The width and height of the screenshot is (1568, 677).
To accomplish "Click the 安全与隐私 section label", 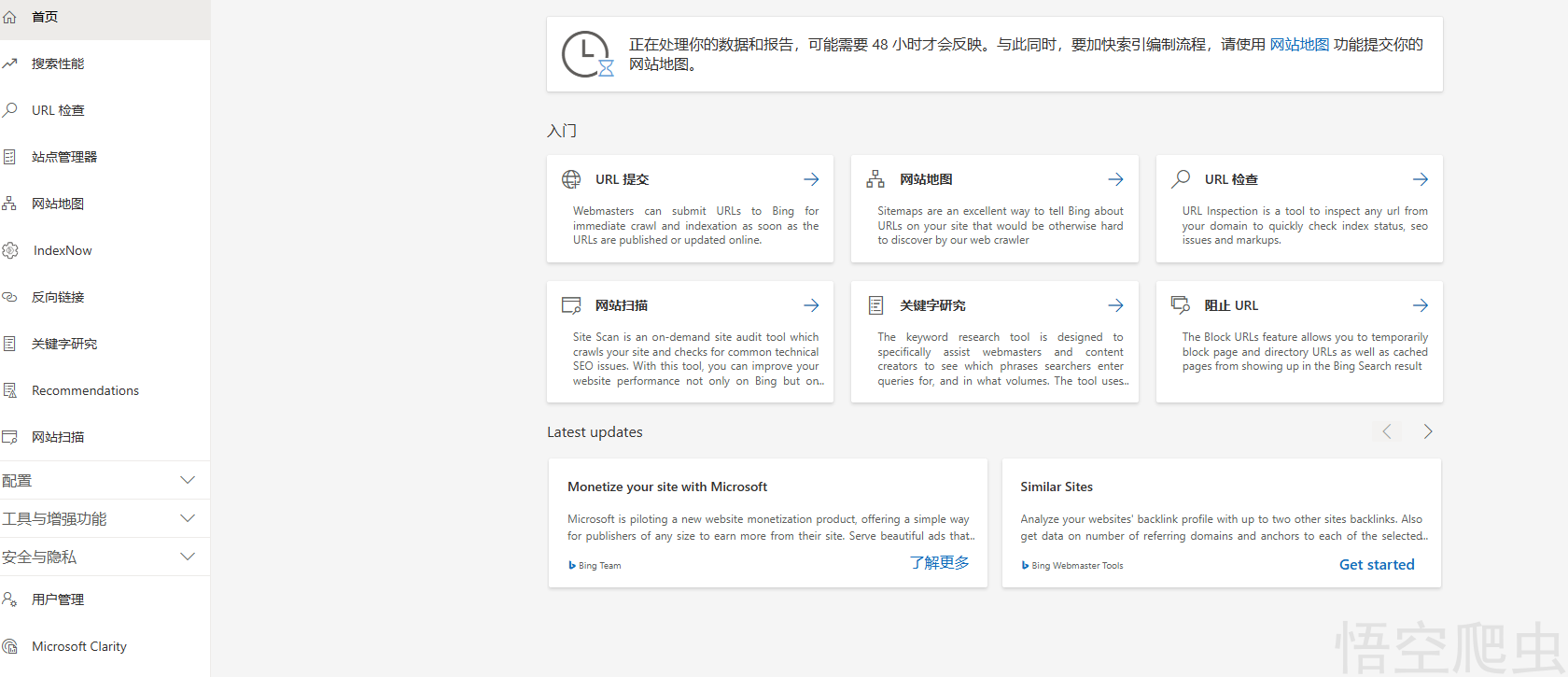I will (39, 557).
